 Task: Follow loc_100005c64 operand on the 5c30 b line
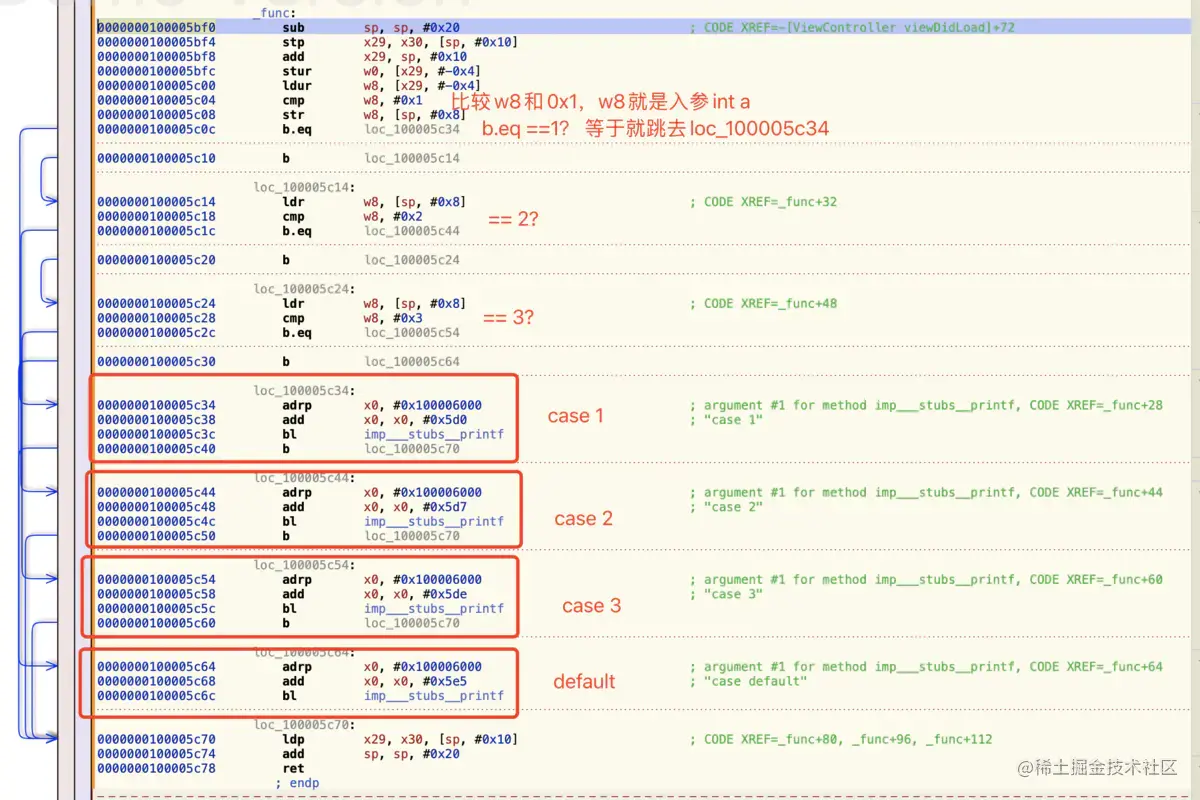tap(412, 361)
